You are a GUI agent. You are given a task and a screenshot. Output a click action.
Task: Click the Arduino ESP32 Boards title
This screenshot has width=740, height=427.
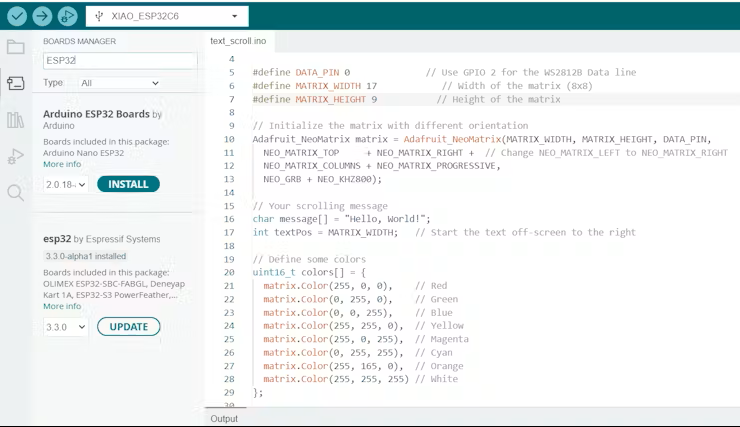[x=96, y=114]
